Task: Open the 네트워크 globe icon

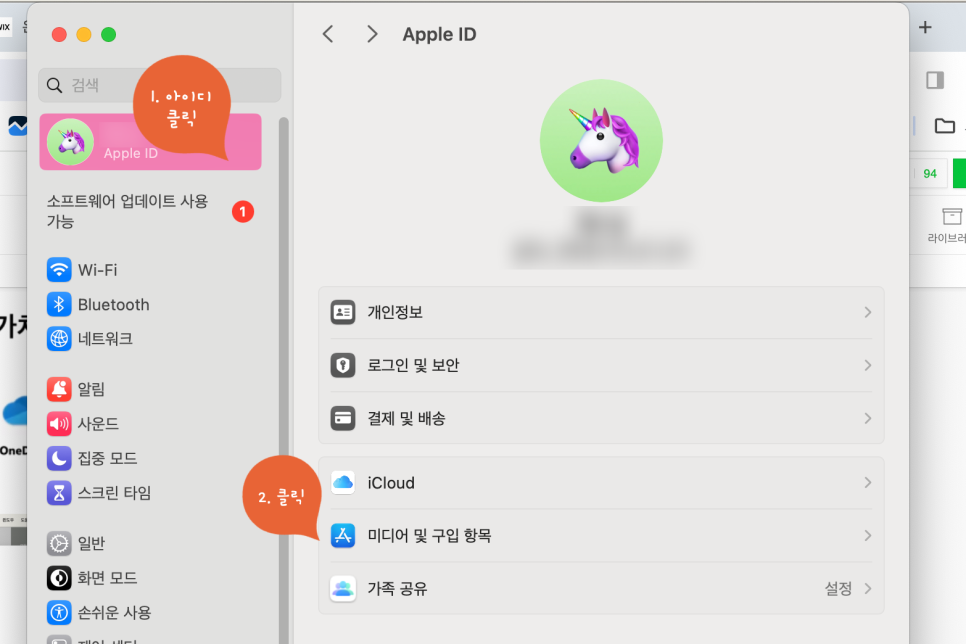Action: click(59, 339)
